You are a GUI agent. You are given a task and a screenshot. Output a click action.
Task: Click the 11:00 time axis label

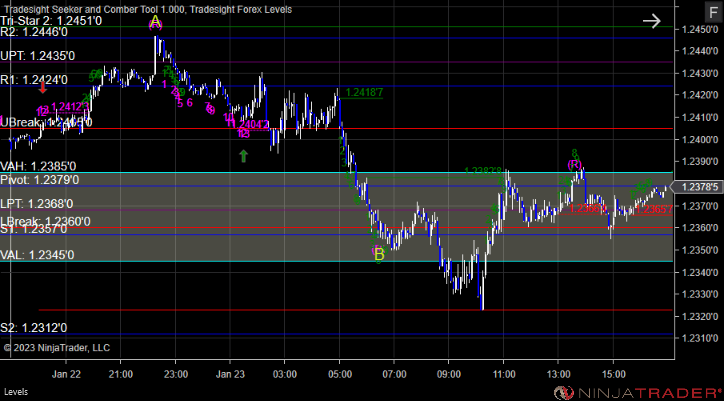[503, 374]
